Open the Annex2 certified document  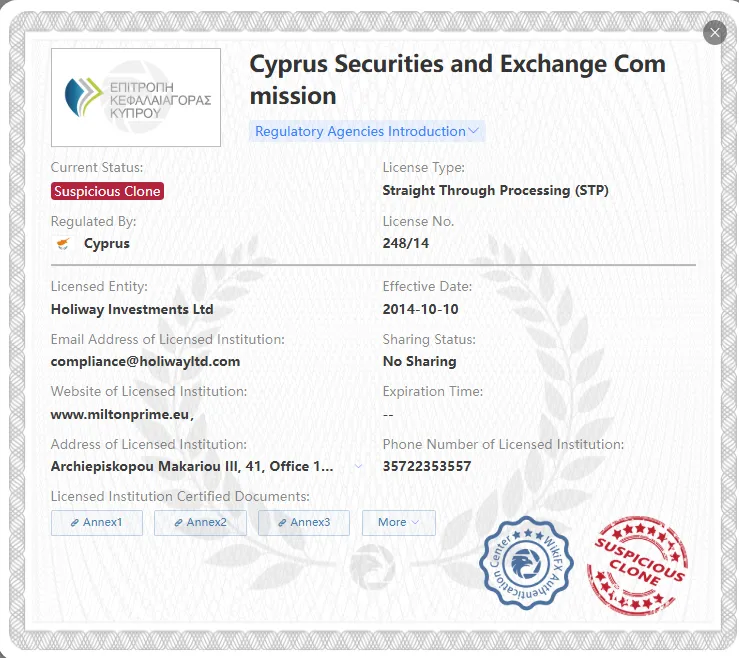[200, 522]
